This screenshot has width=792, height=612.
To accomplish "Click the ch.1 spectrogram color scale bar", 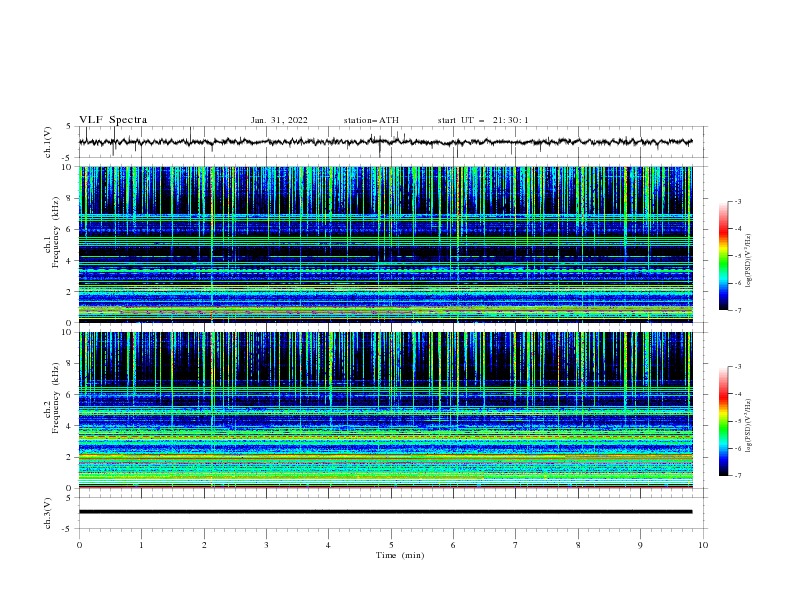I will click(723, 256).
